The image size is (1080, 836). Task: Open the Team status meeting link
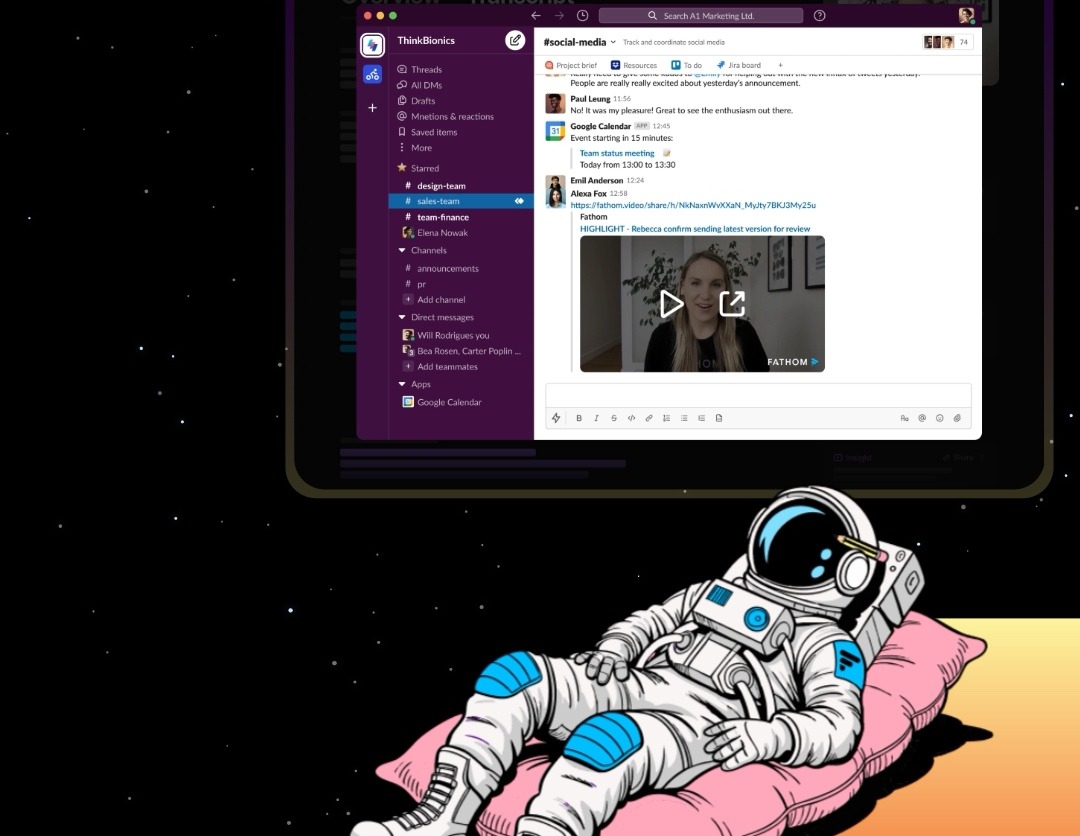tap(617, 154)
